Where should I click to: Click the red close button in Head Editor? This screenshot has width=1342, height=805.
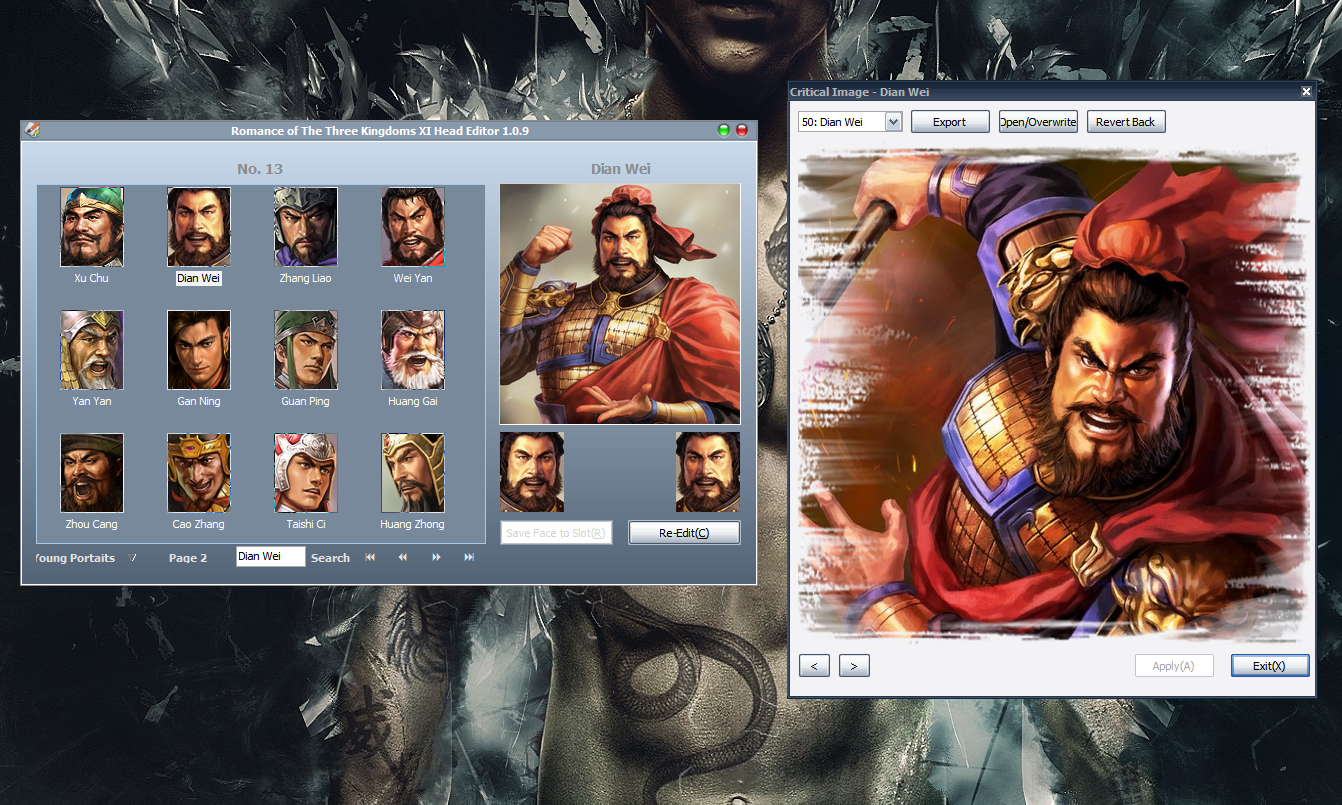[x=742, y=130]
